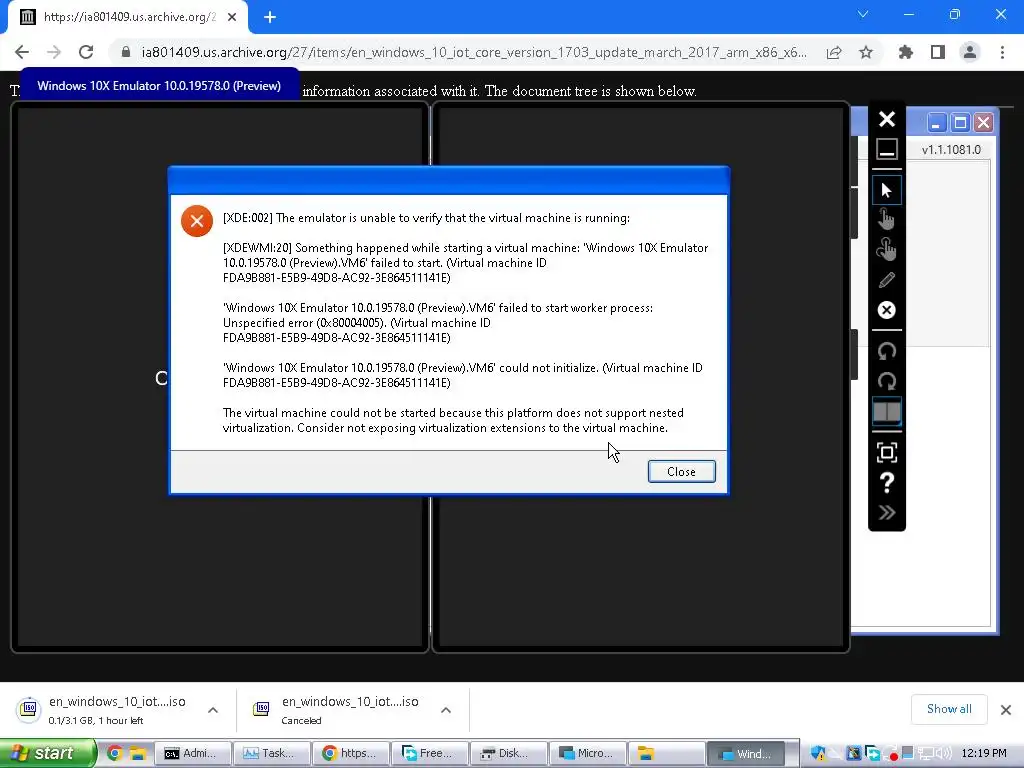Viewport: 1024px width, 768px height.
Task: Click the red error icon in dialog
Action: point(197,221)
